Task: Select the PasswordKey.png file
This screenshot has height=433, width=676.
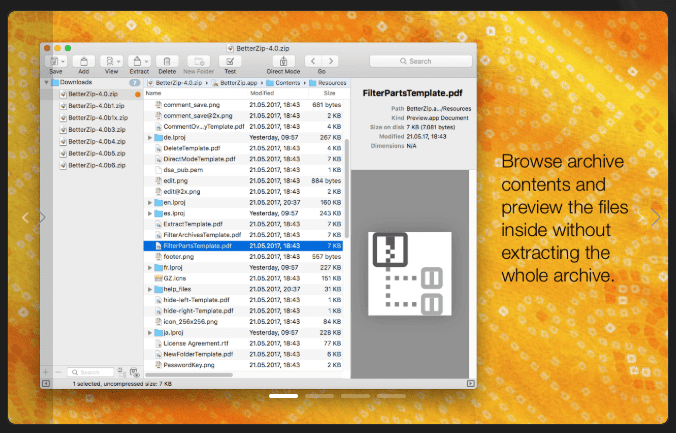Action: 243,365
